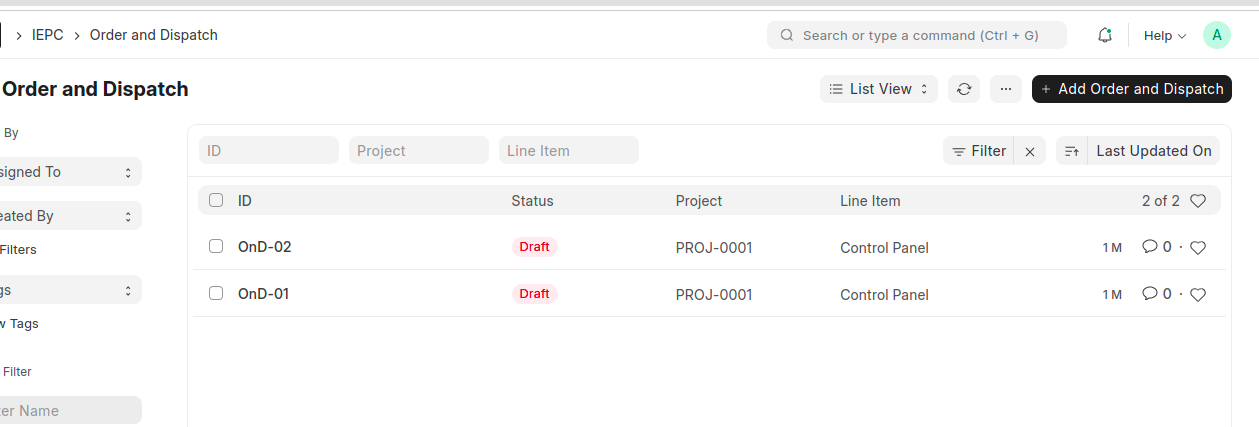This screenshot has width=1259, height=427.
Task: Open the Filter button
Action: 979,151
